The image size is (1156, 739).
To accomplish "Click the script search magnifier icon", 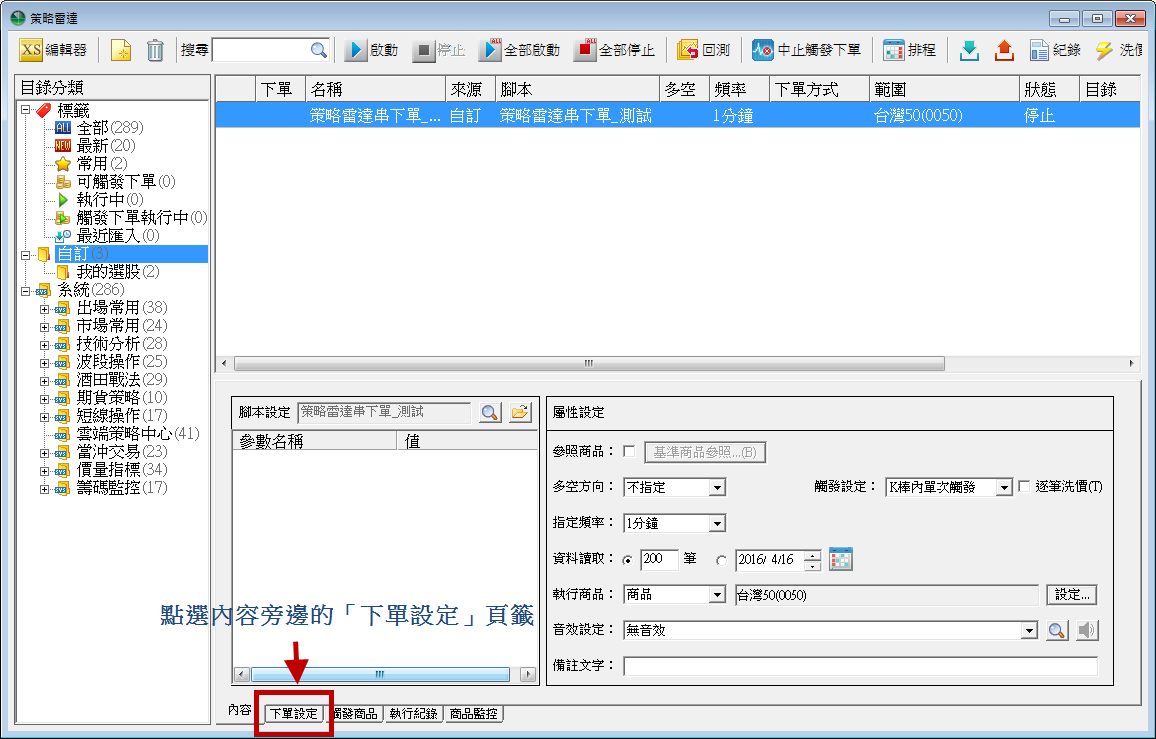I will (490, 412).
